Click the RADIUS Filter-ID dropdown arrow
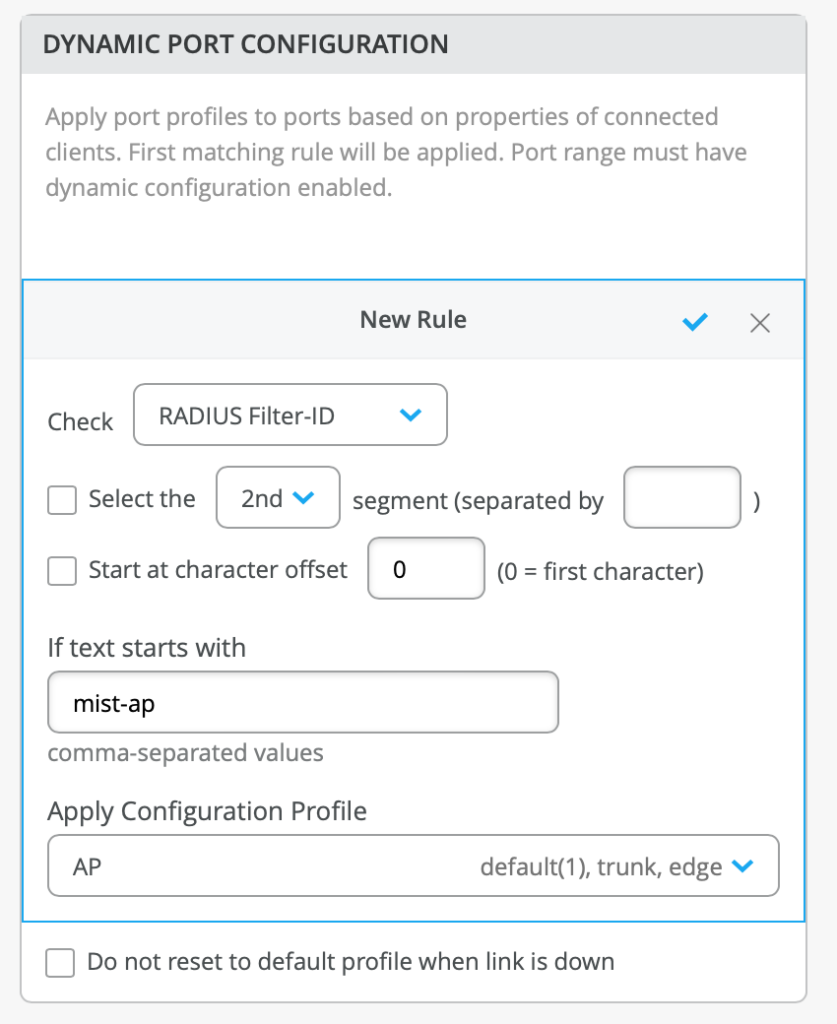 (410, 415)
